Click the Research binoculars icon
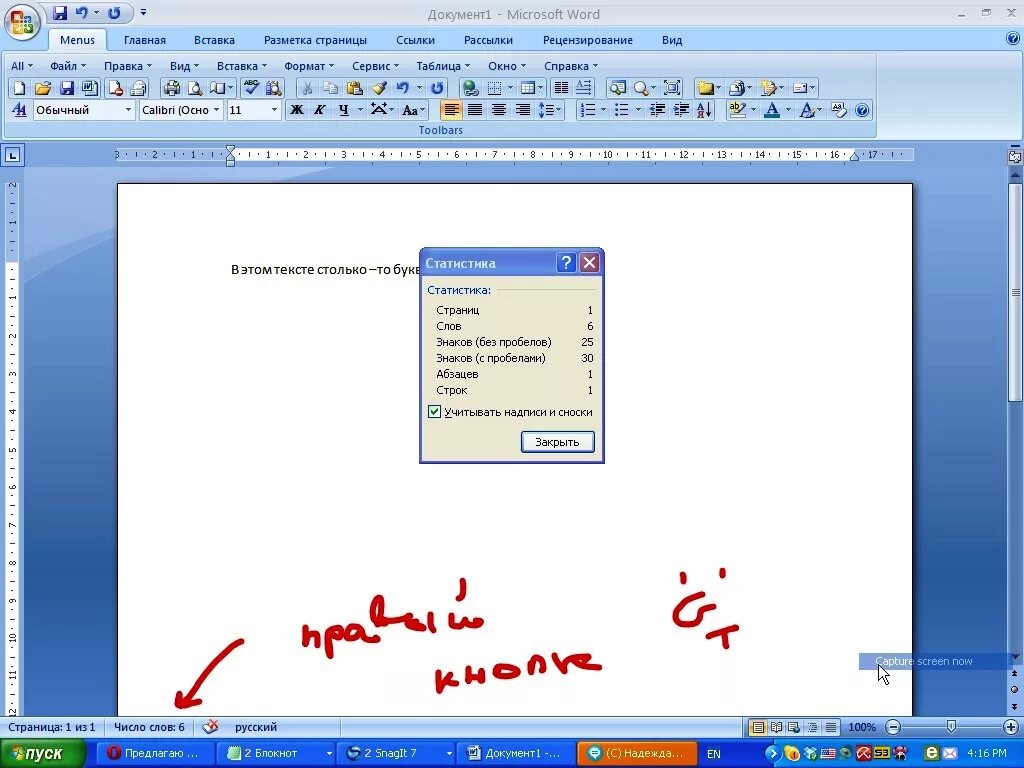 tap(274, 88)
